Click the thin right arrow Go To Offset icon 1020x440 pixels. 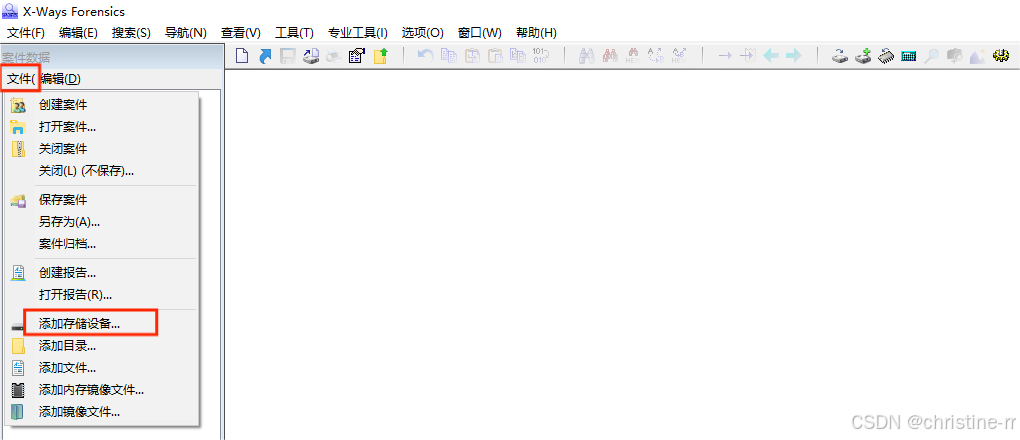pos(725,56)
